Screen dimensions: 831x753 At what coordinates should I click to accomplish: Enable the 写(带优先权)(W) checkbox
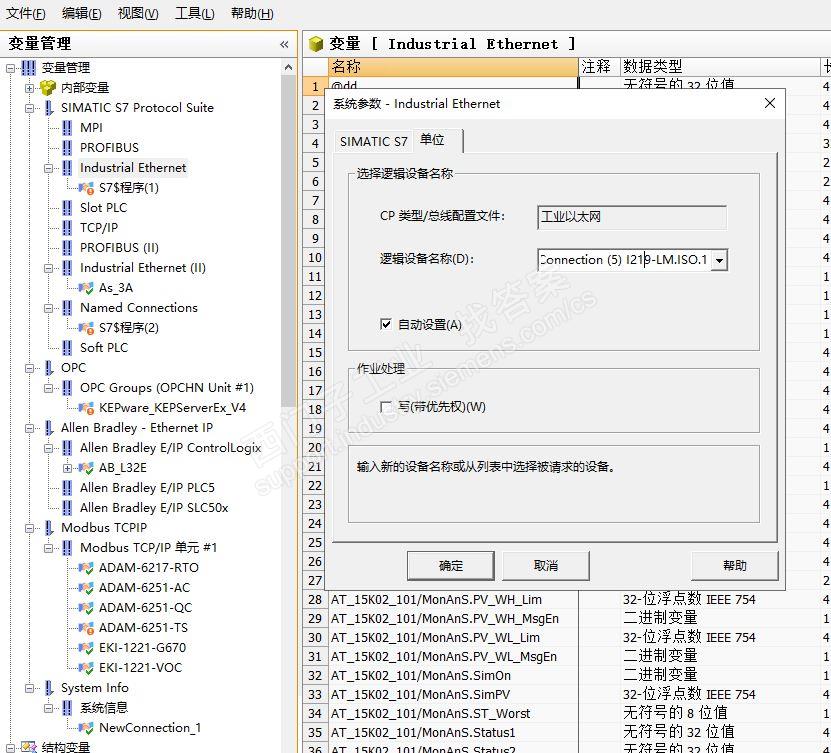(x=386, y=407)
